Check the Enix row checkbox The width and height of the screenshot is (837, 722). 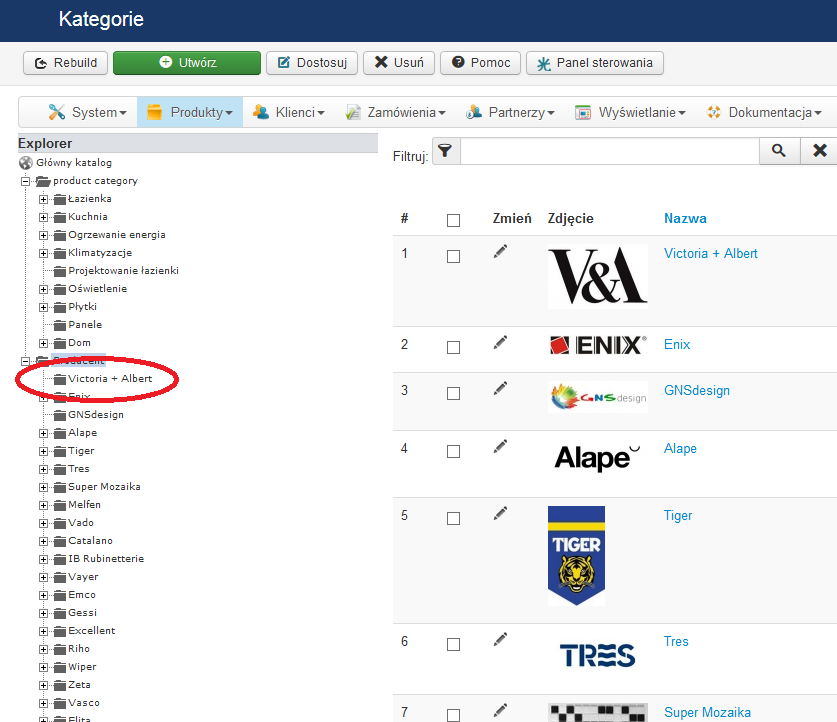coord(453,347)
